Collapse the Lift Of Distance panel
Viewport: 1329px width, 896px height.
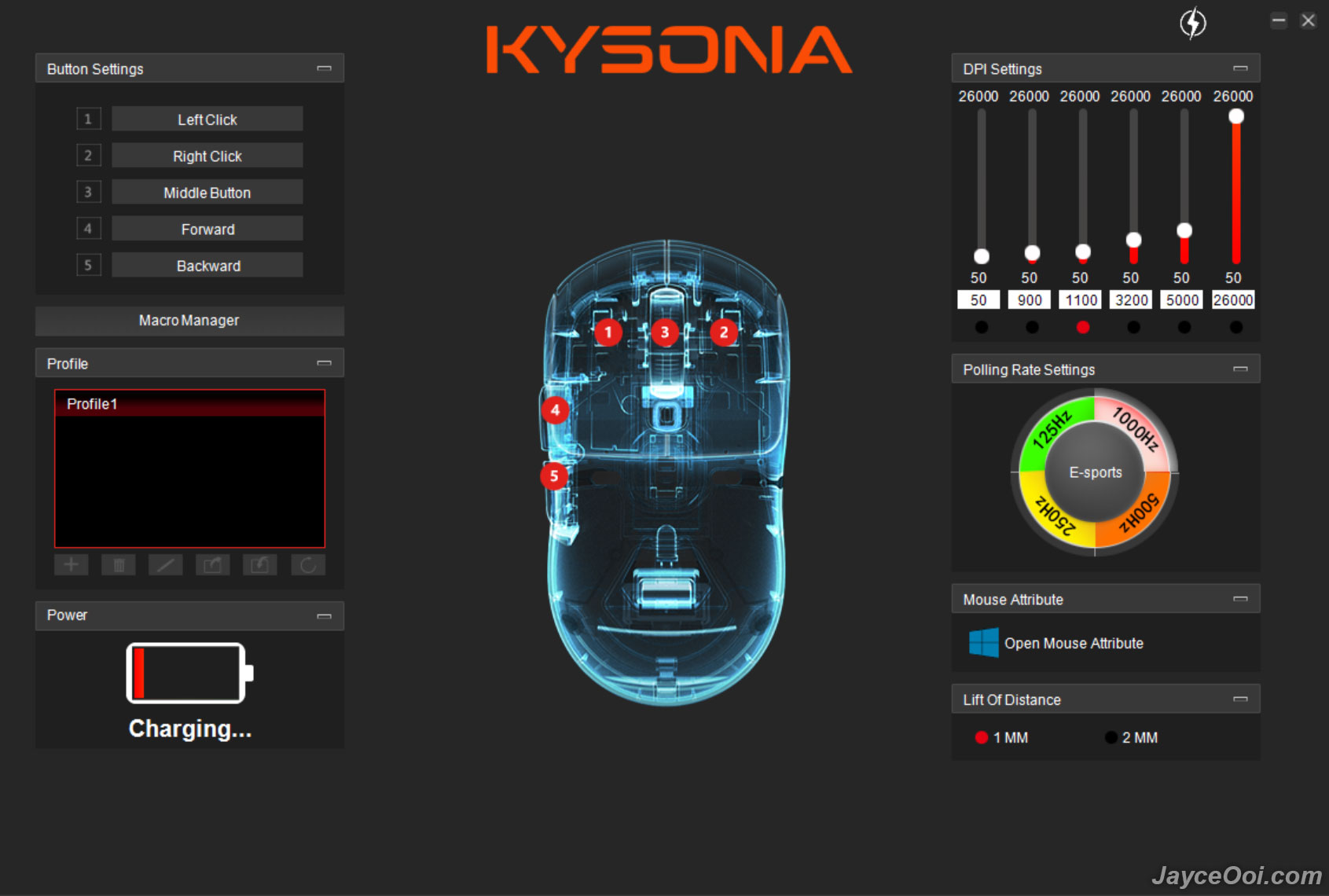(x=1240, y=699)
